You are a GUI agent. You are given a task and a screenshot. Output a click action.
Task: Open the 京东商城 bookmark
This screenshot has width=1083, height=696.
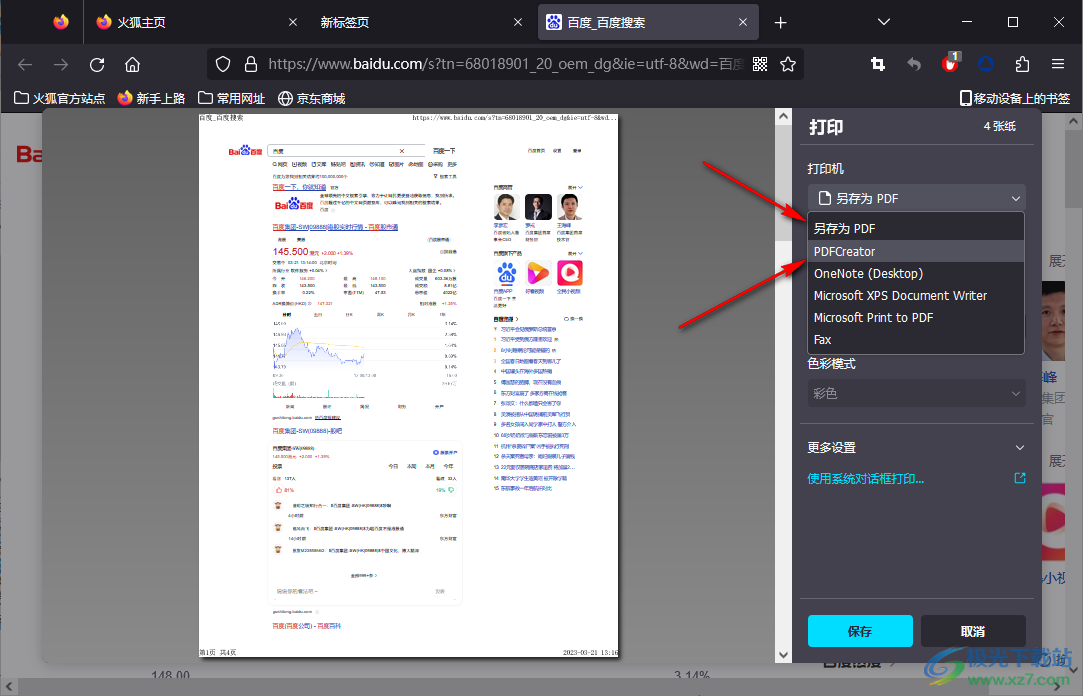pyautogui.click(x=312, y=98)
